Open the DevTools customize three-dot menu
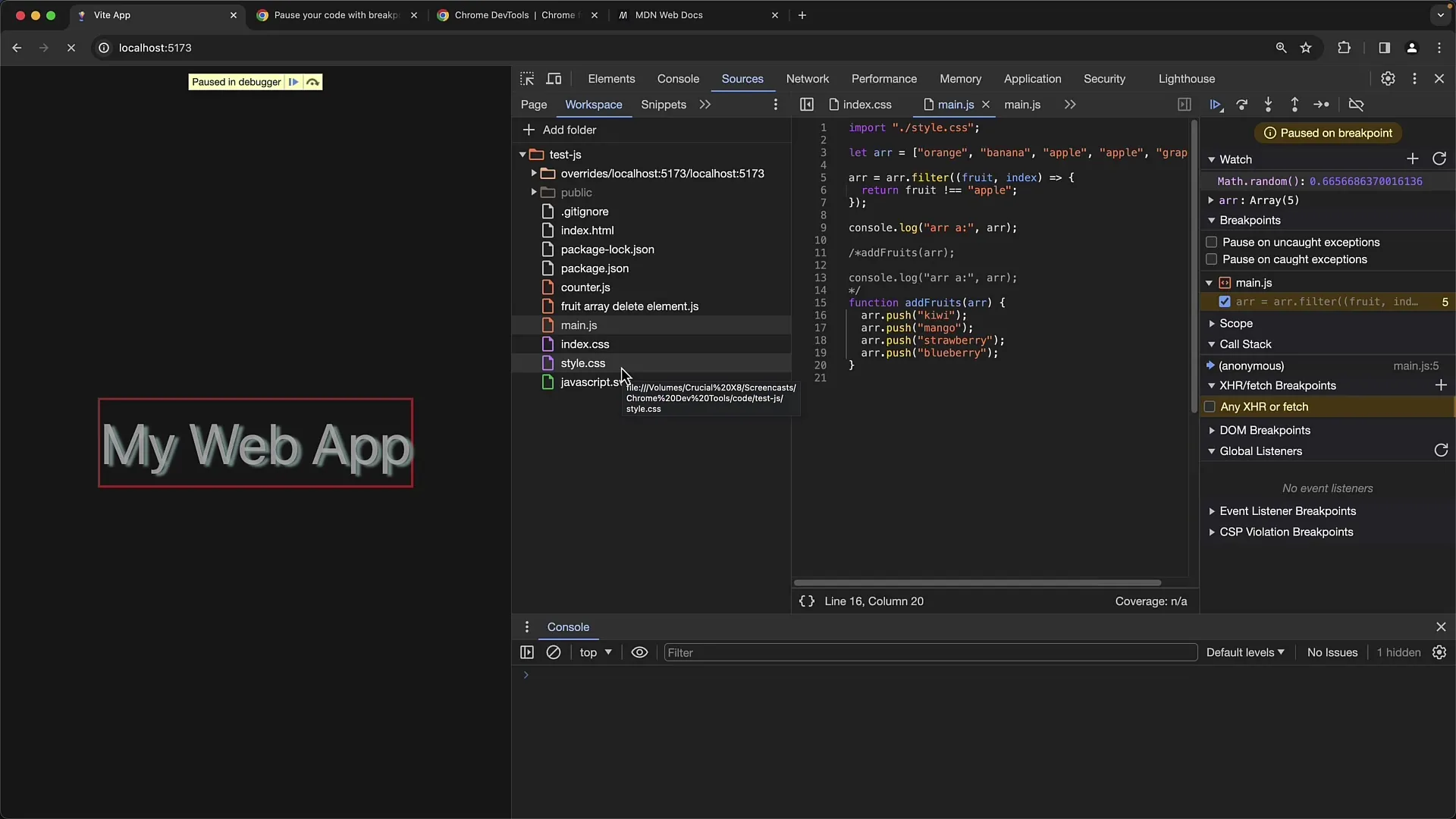This screenshot has height=819, width=1456. click(1414, 79)
